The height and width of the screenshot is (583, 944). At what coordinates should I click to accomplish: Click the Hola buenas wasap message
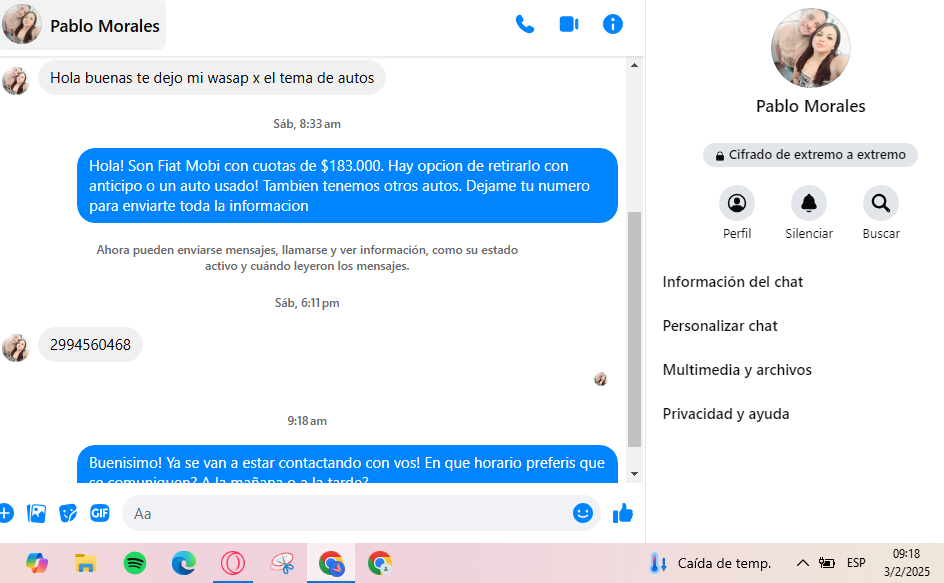click(x=212, y=78)
